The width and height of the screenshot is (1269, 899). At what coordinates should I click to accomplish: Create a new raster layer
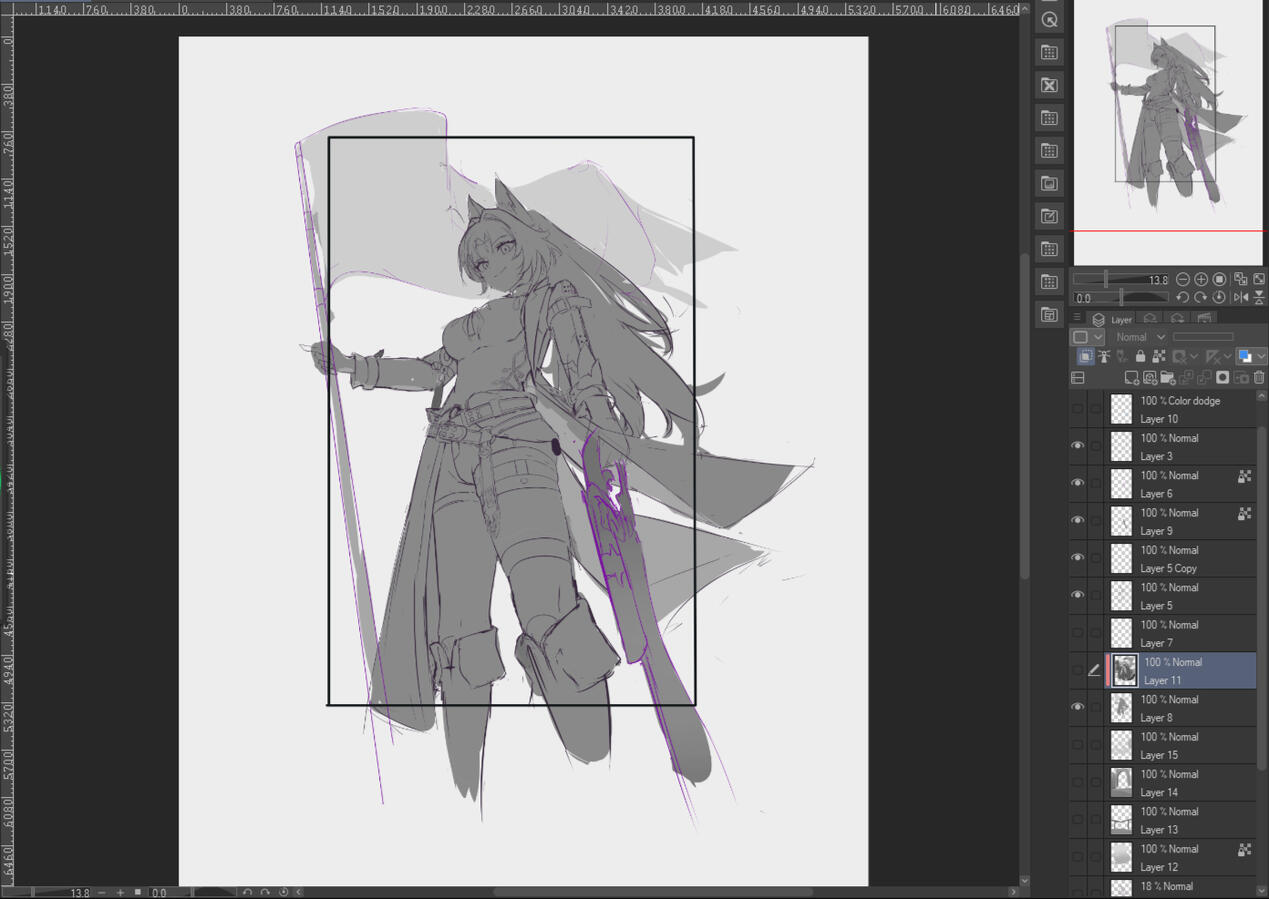coord(1133,378)
